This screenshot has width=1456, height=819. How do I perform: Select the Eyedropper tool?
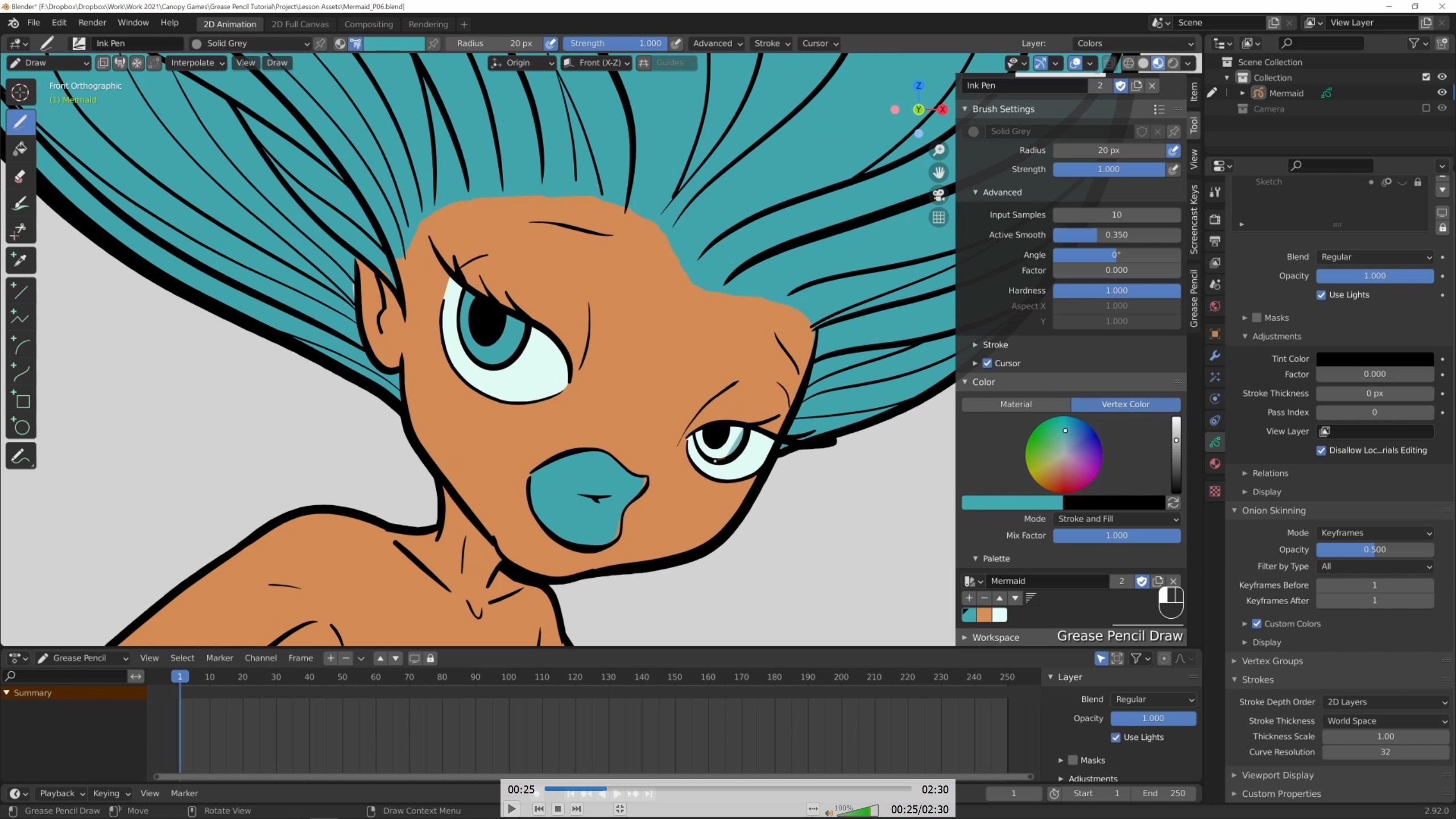[x=20, y=260]
